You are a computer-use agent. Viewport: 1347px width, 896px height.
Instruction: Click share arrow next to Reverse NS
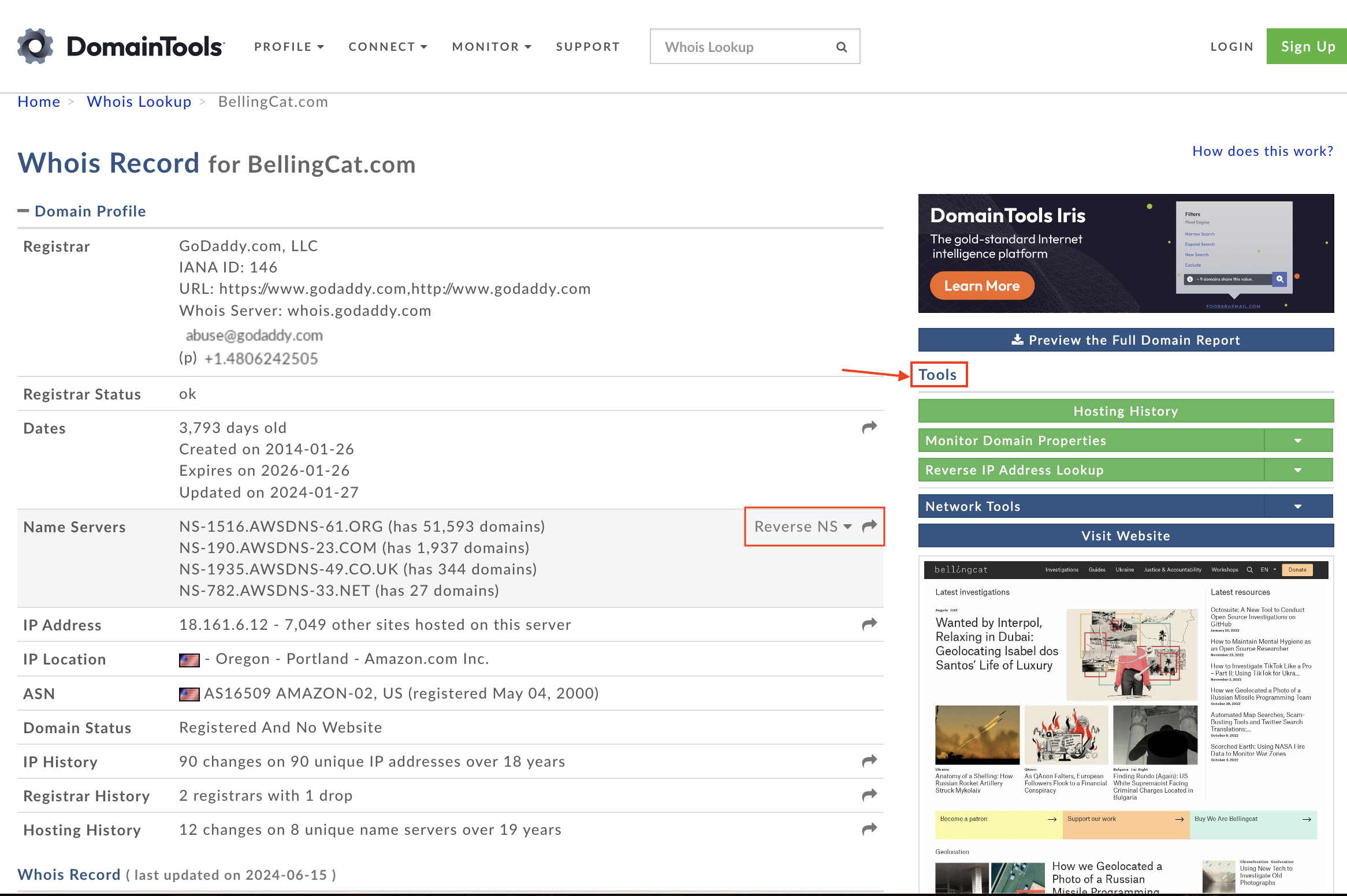pyautogui.click(x=869, y=526)
